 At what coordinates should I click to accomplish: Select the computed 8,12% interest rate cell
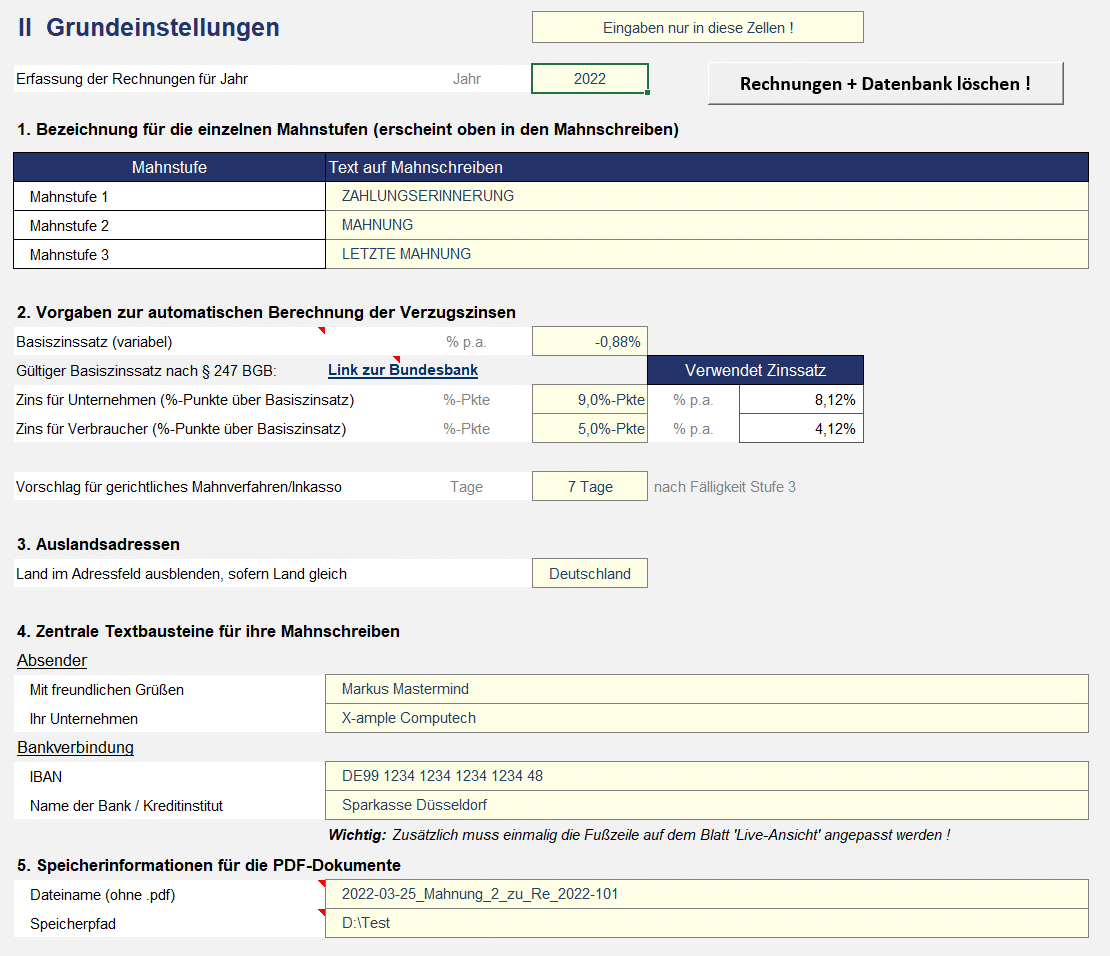pos(801,399)
